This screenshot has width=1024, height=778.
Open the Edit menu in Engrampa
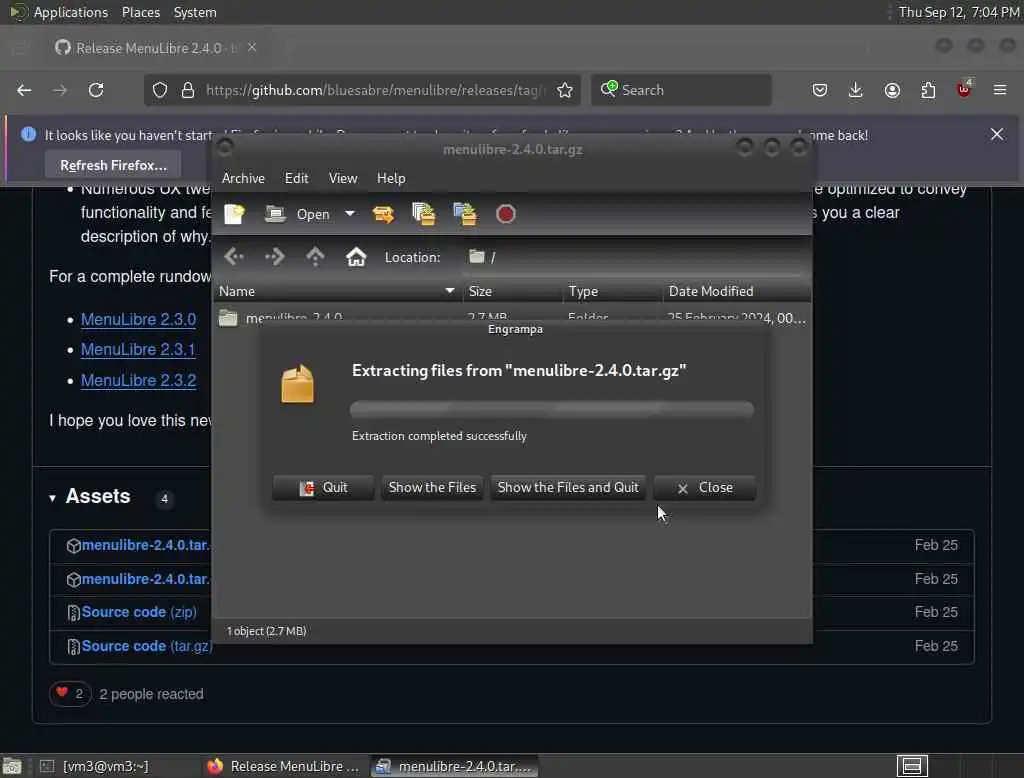(296, 178)
